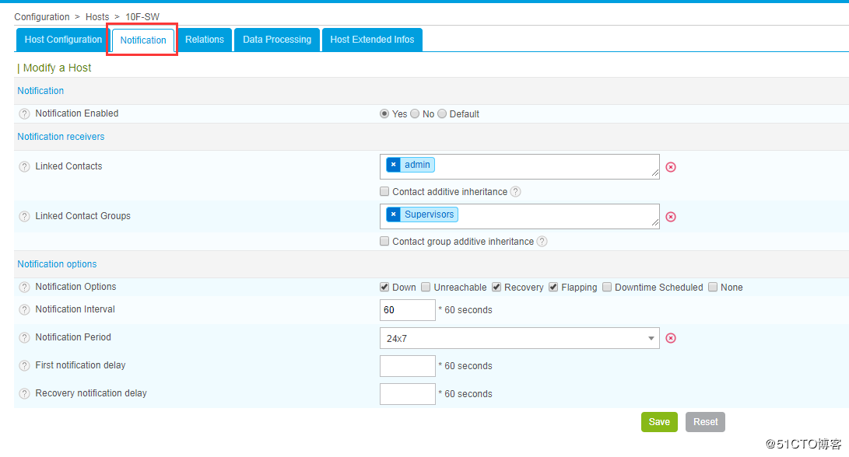Enable Contact group additive inheritance checkbox

coord(384,241)
